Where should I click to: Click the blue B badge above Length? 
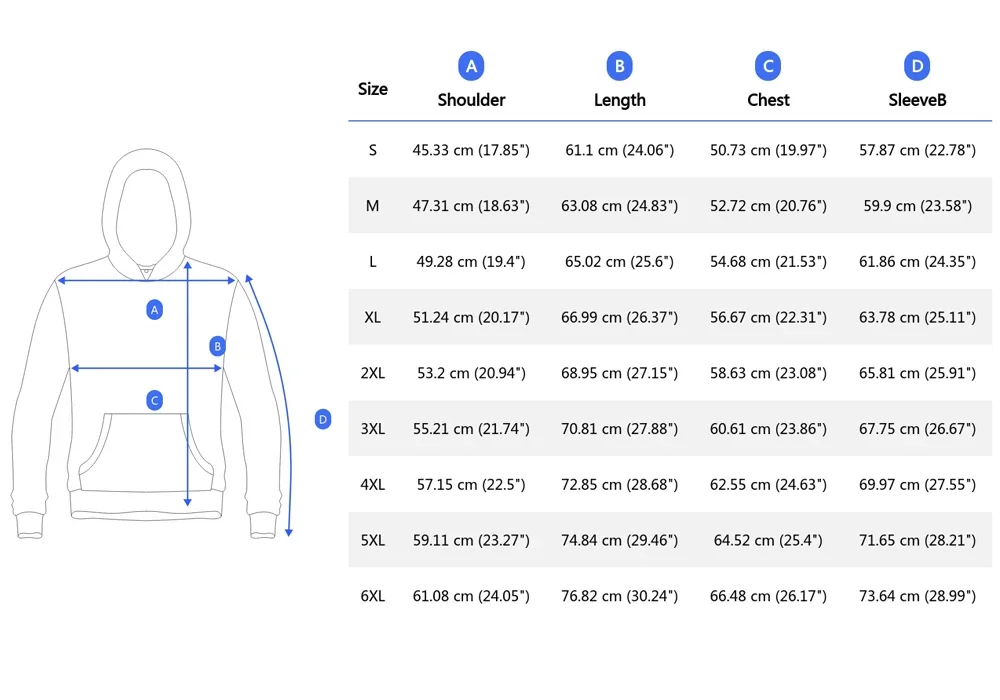[x=619, y=67]
